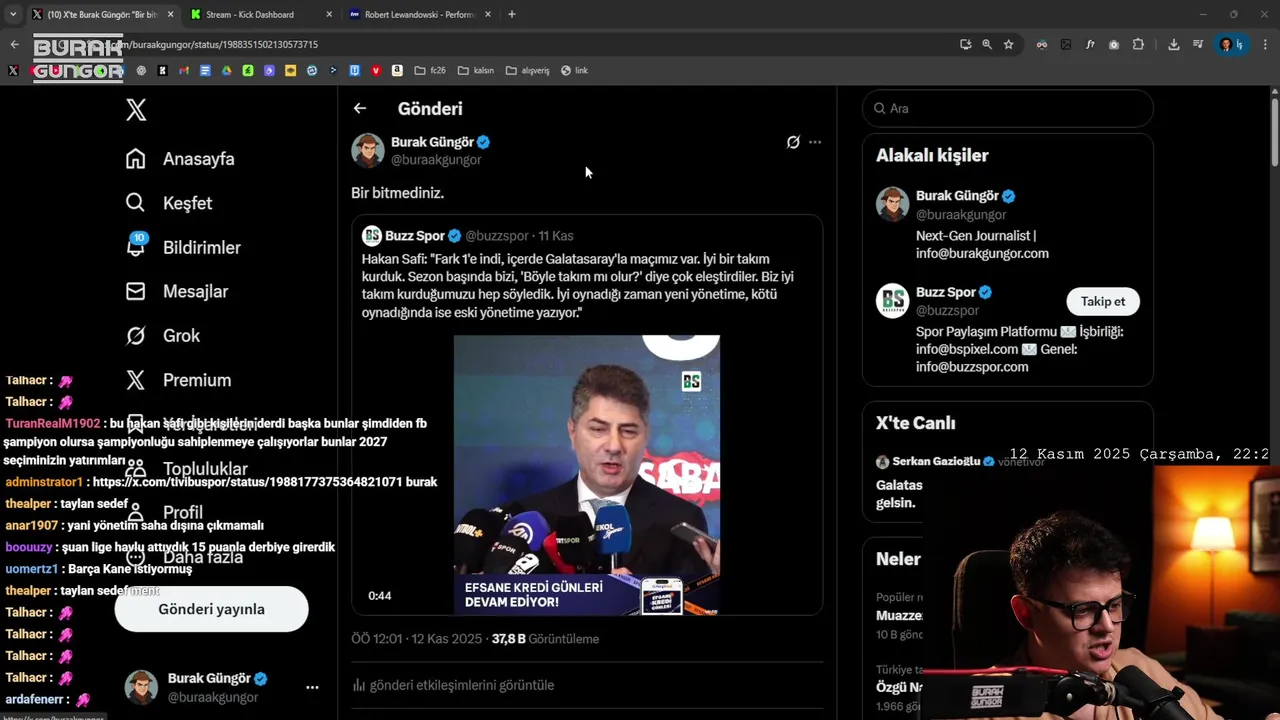The image size is (1280, 720).
Task: Click the glasses extension icon
Action: 1042,44
